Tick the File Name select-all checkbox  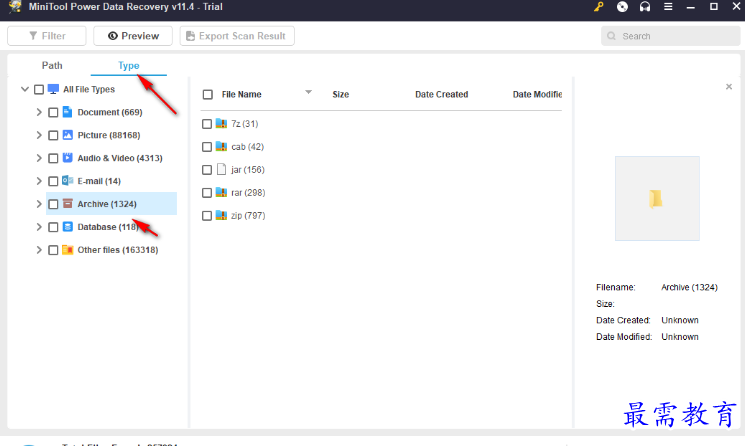click(208, 95)
